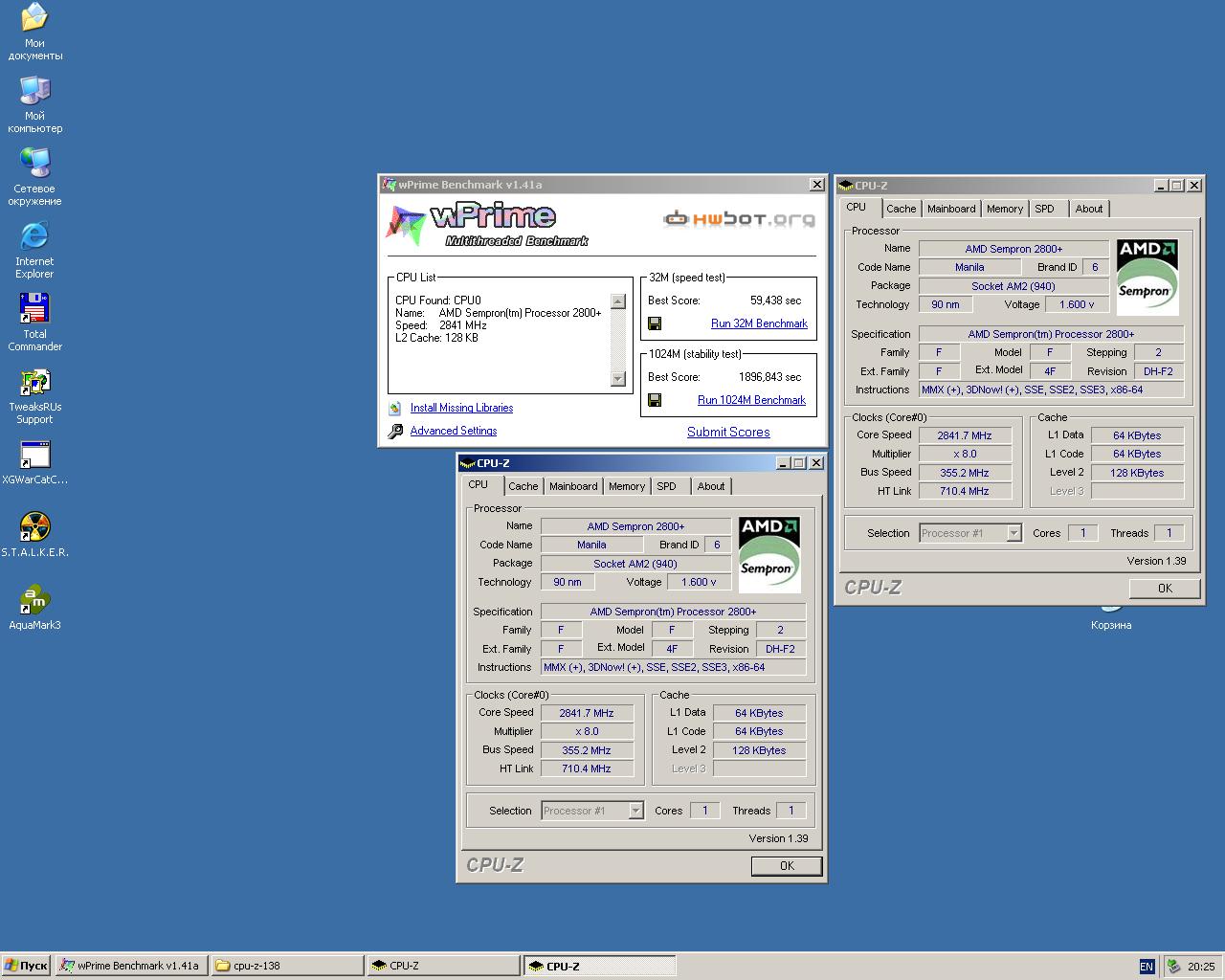Click Level 2 cache value in lower CPU-Z
Viewport: 1225px width, 980px height.
(759, 750)
